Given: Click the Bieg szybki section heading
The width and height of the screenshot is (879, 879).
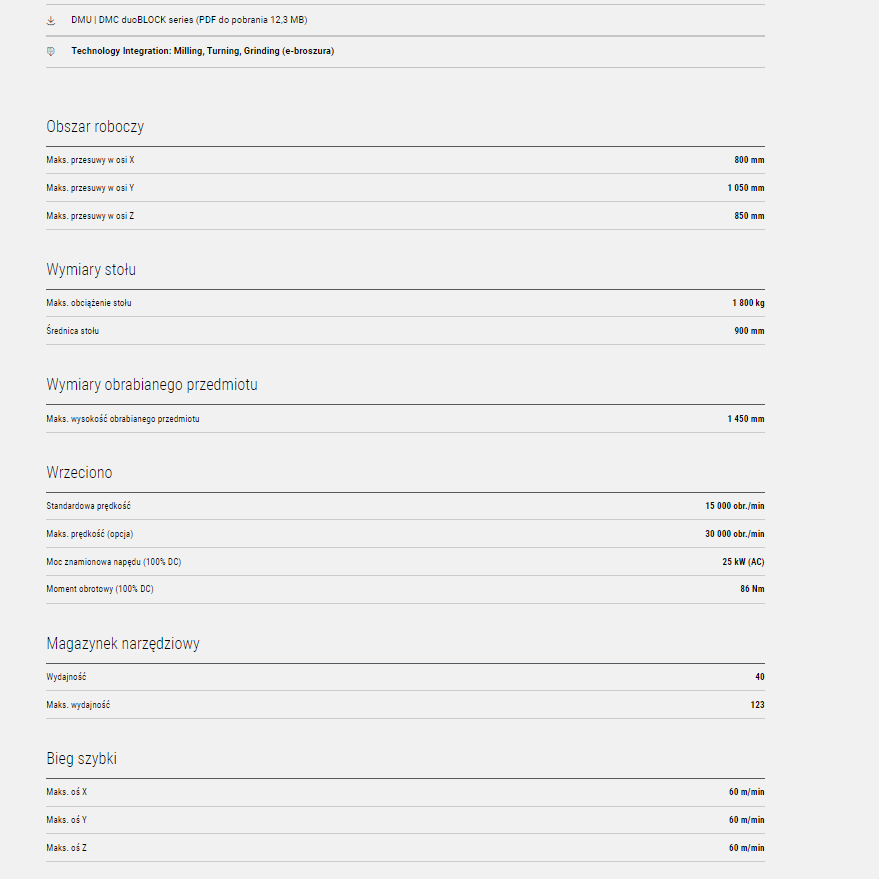Looking at the screenshot, I should (x=81, y=759).
